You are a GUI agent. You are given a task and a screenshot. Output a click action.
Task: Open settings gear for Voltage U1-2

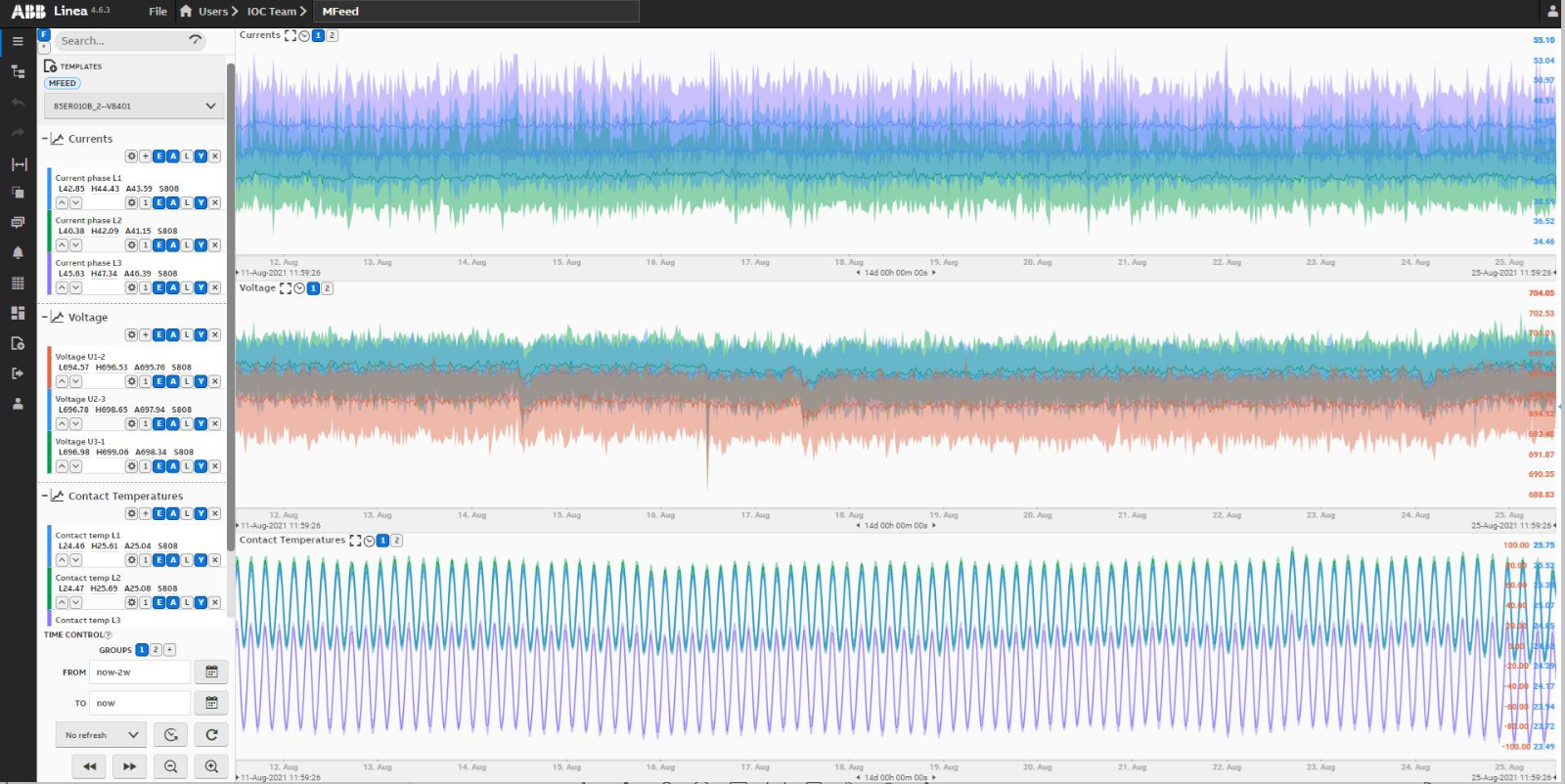click(x=131, y=381)
